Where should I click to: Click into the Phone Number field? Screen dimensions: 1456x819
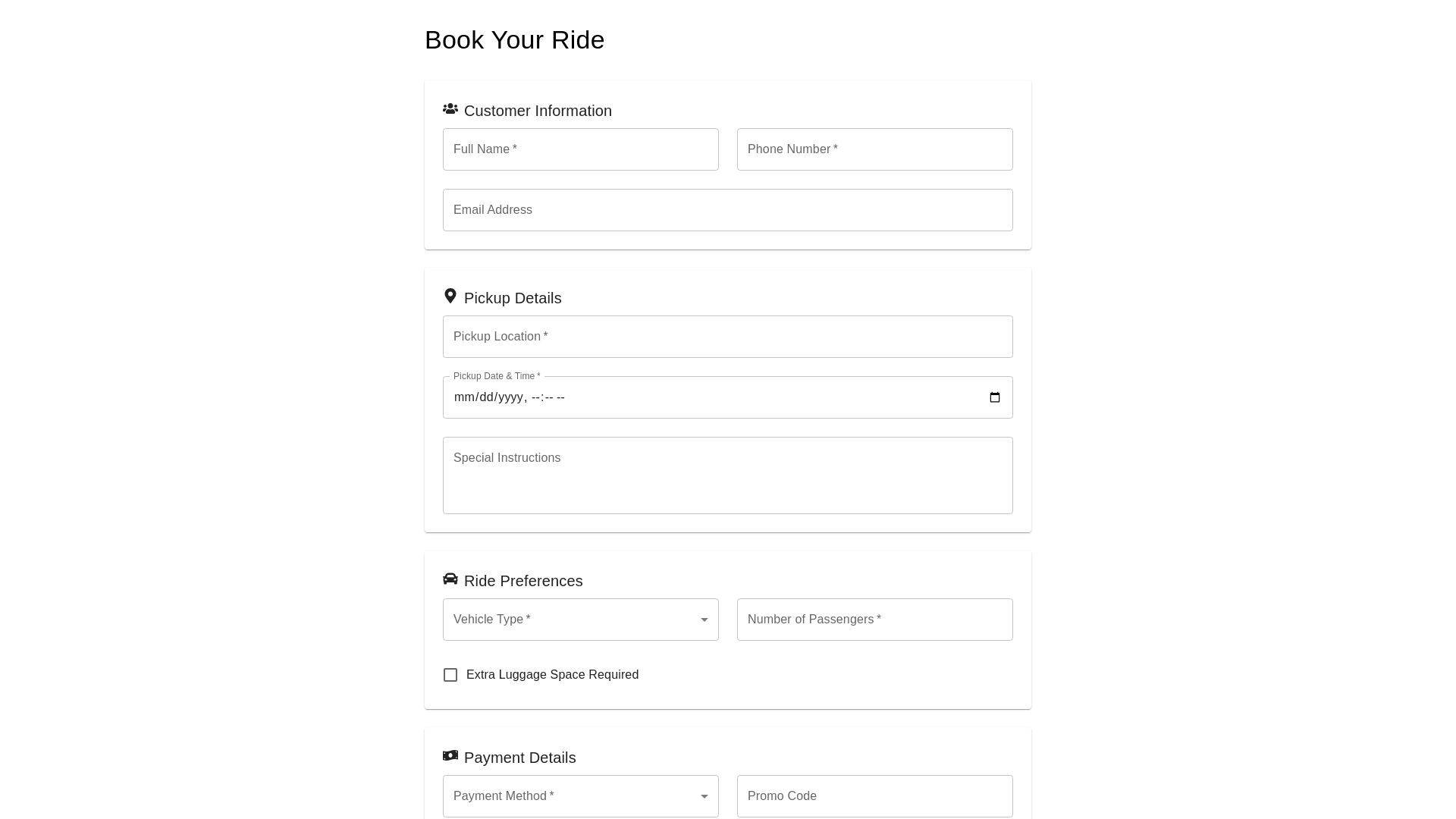(x=875, y=149)
